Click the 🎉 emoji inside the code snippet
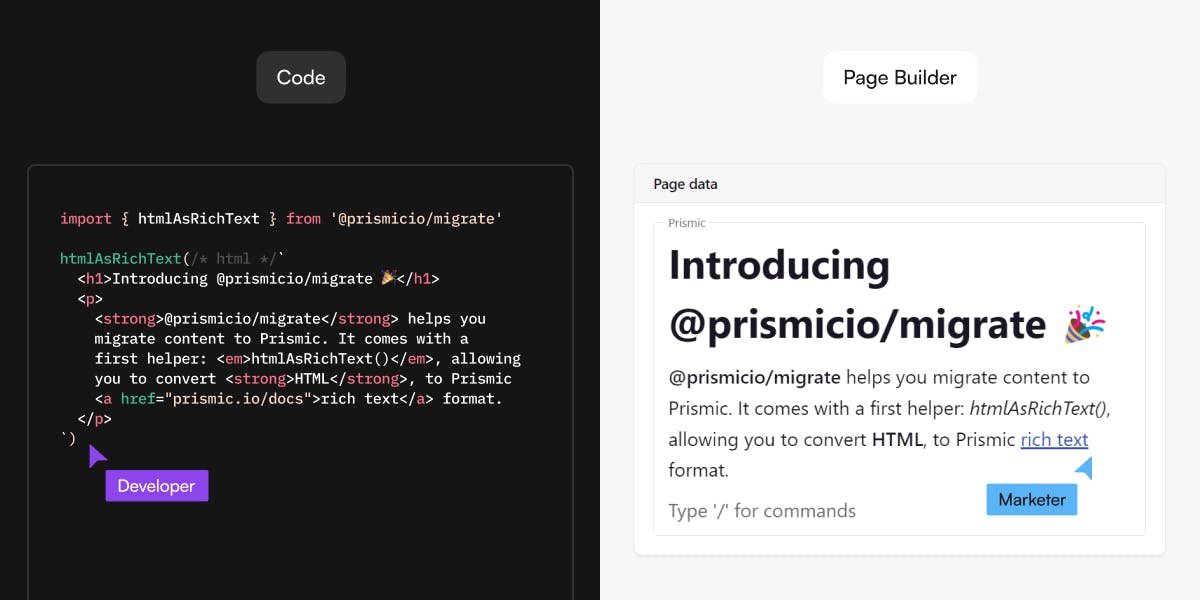Screen dimensions: 1200x600 (388, 278)
